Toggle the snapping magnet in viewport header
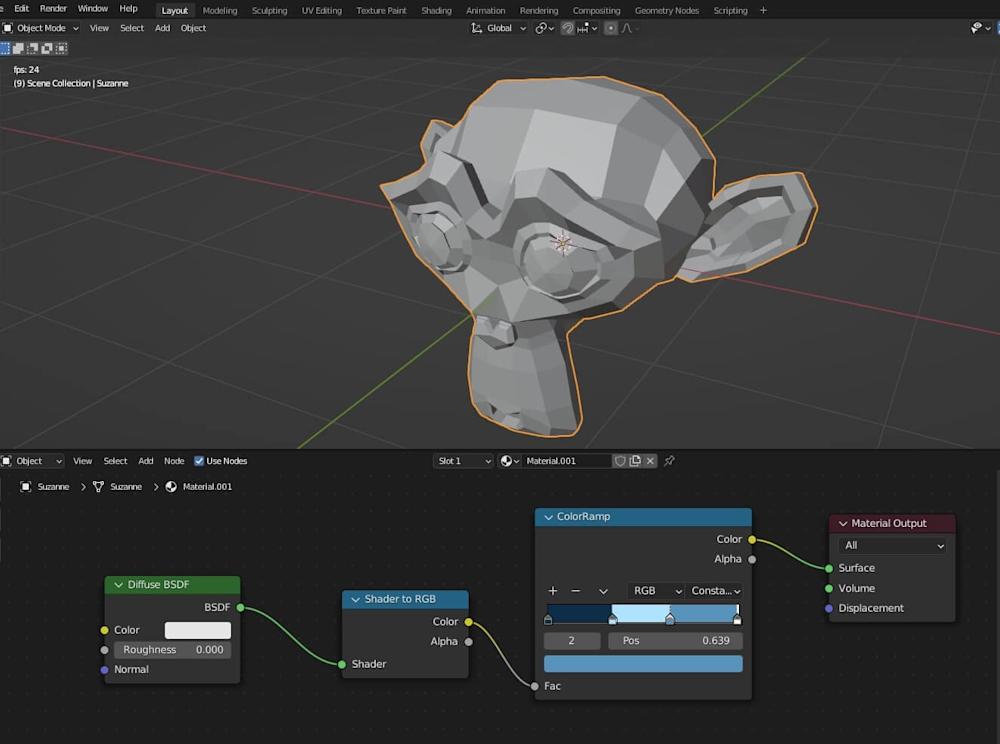Screen dimensions: 1000x744 tap(568, 28)
